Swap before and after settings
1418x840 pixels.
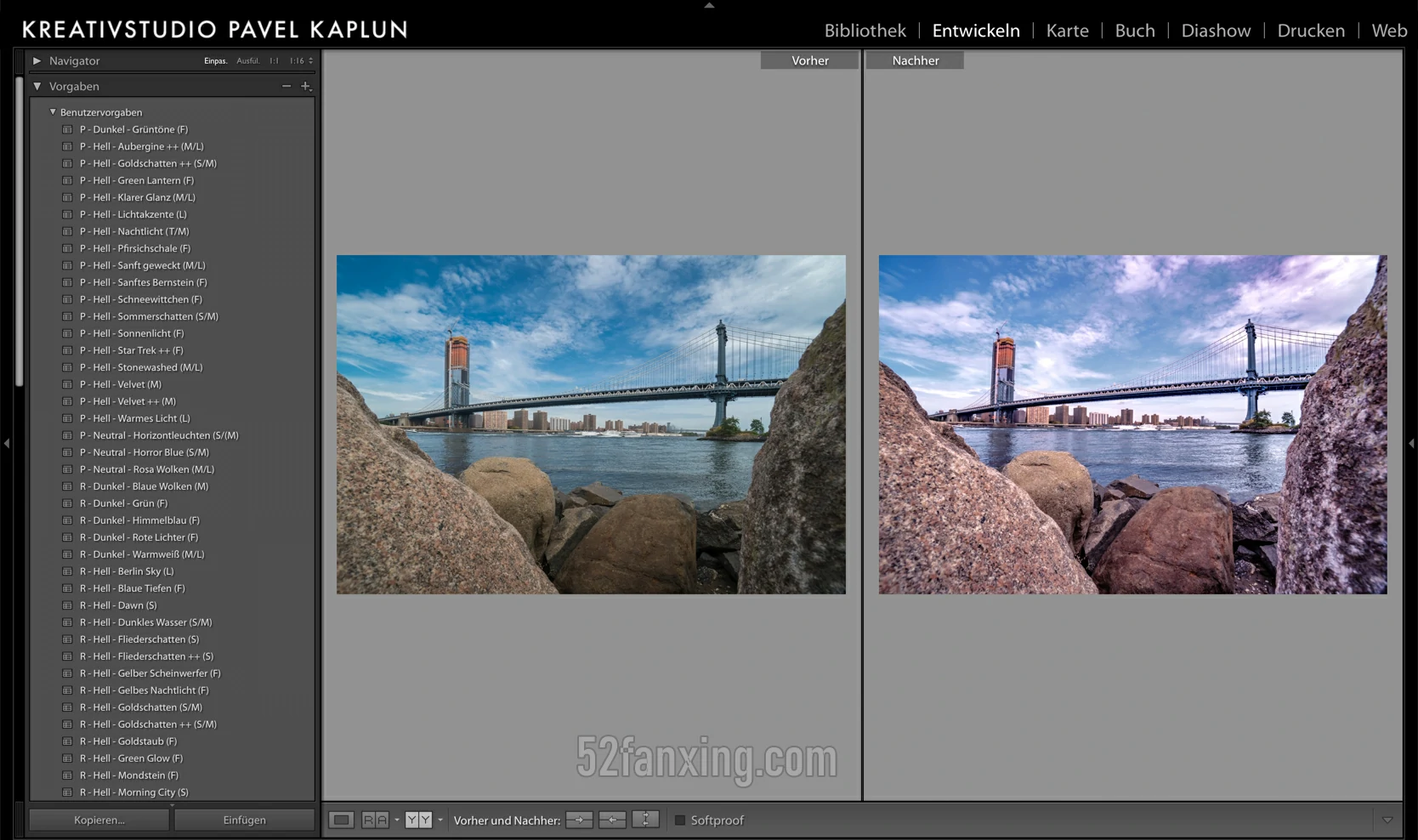point(645,820)
